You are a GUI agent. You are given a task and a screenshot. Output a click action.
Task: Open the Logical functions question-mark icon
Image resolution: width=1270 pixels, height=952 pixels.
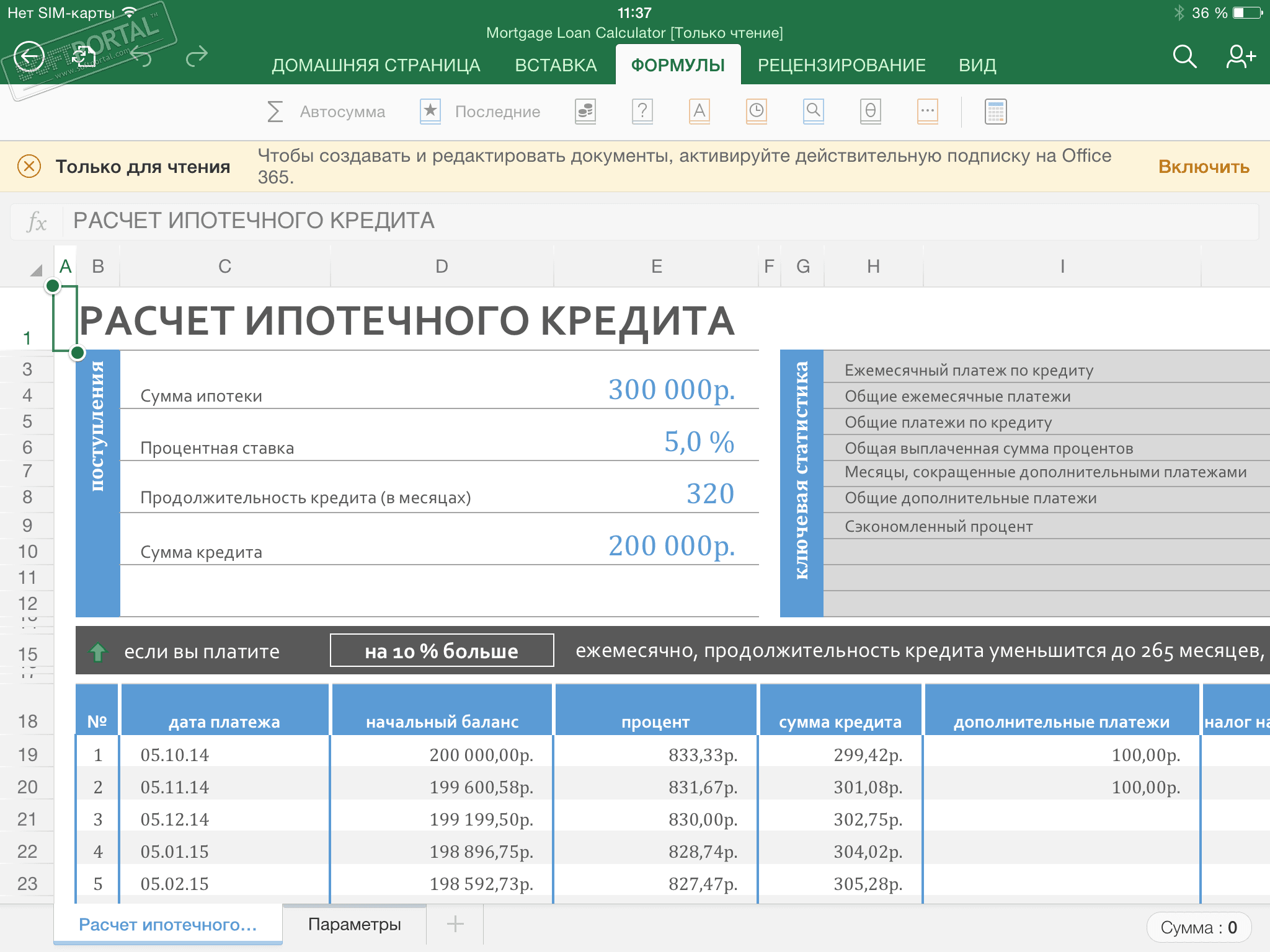[x=642, y=112]
